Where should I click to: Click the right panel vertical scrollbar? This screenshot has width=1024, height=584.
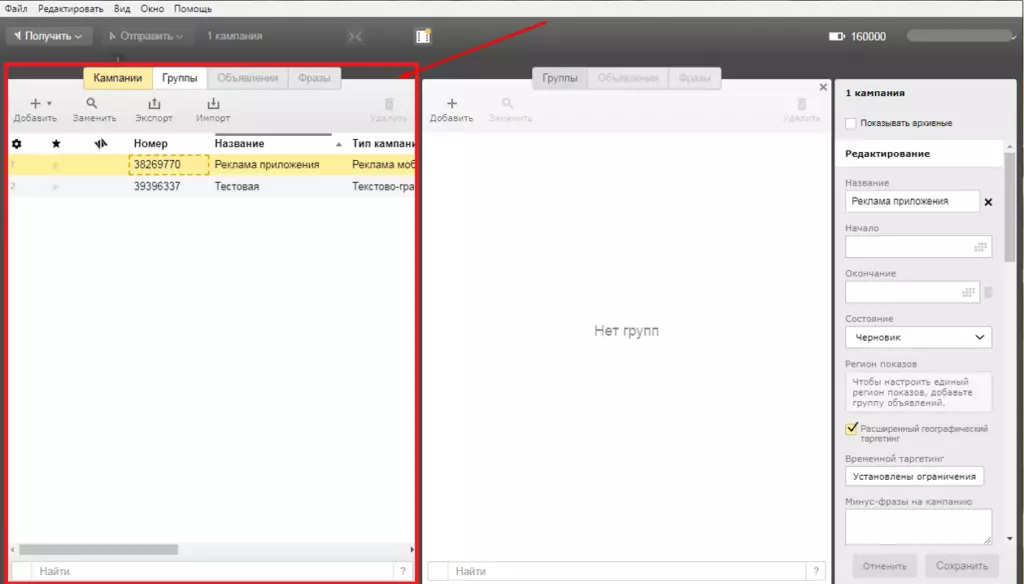tap(1010, 206)
